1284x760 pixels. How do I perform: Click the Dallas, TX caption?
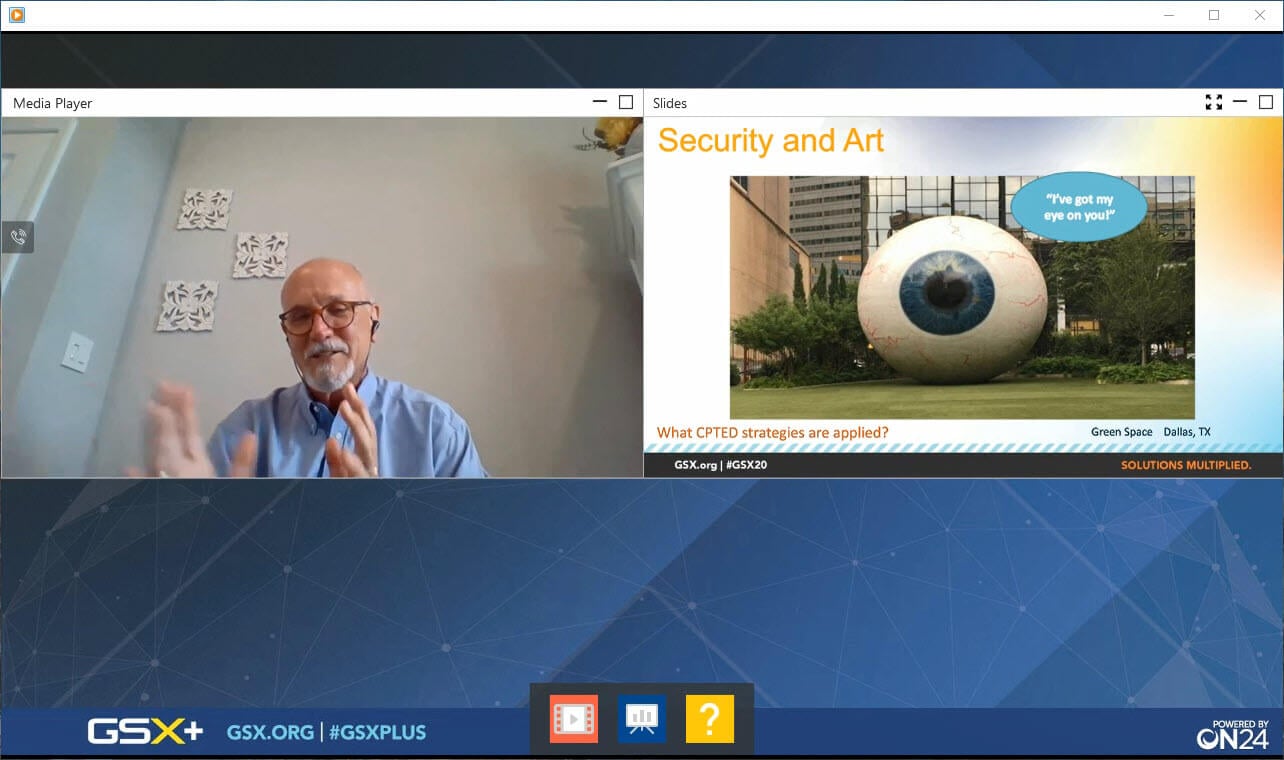[1187, 432]
